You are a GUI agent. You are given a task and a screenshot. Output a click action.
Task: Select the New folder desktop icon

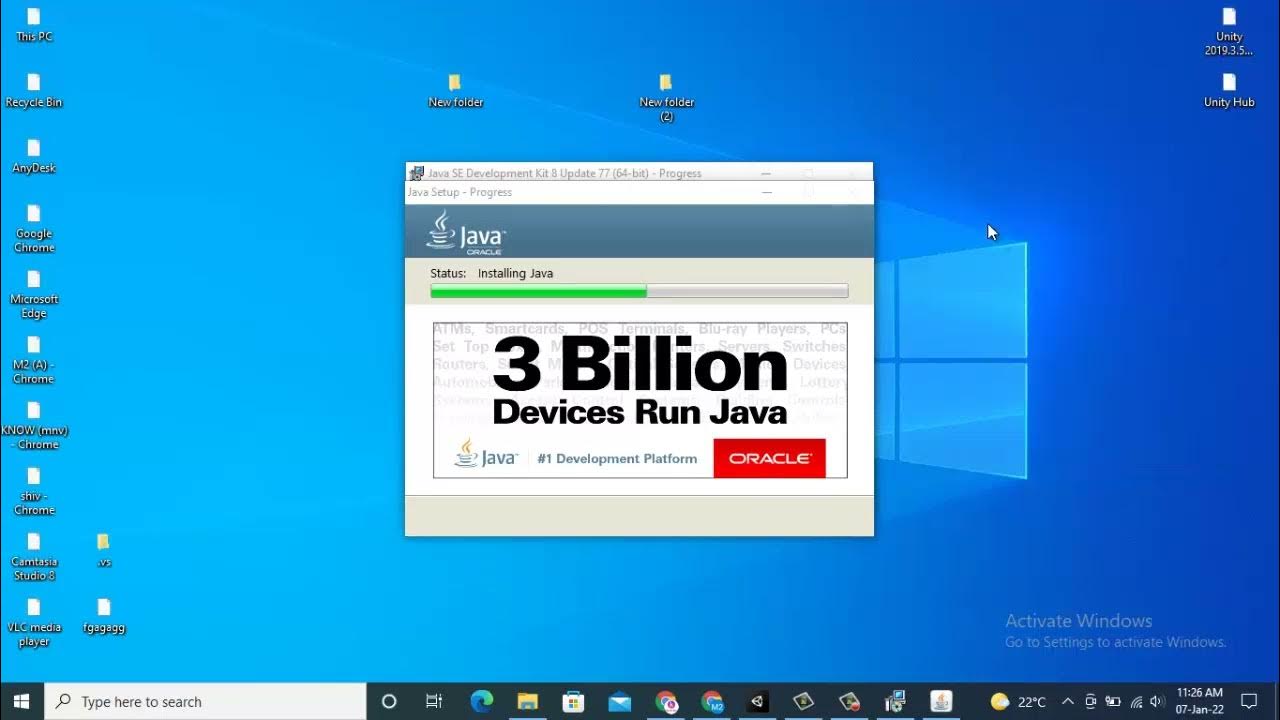click(456, 90)
